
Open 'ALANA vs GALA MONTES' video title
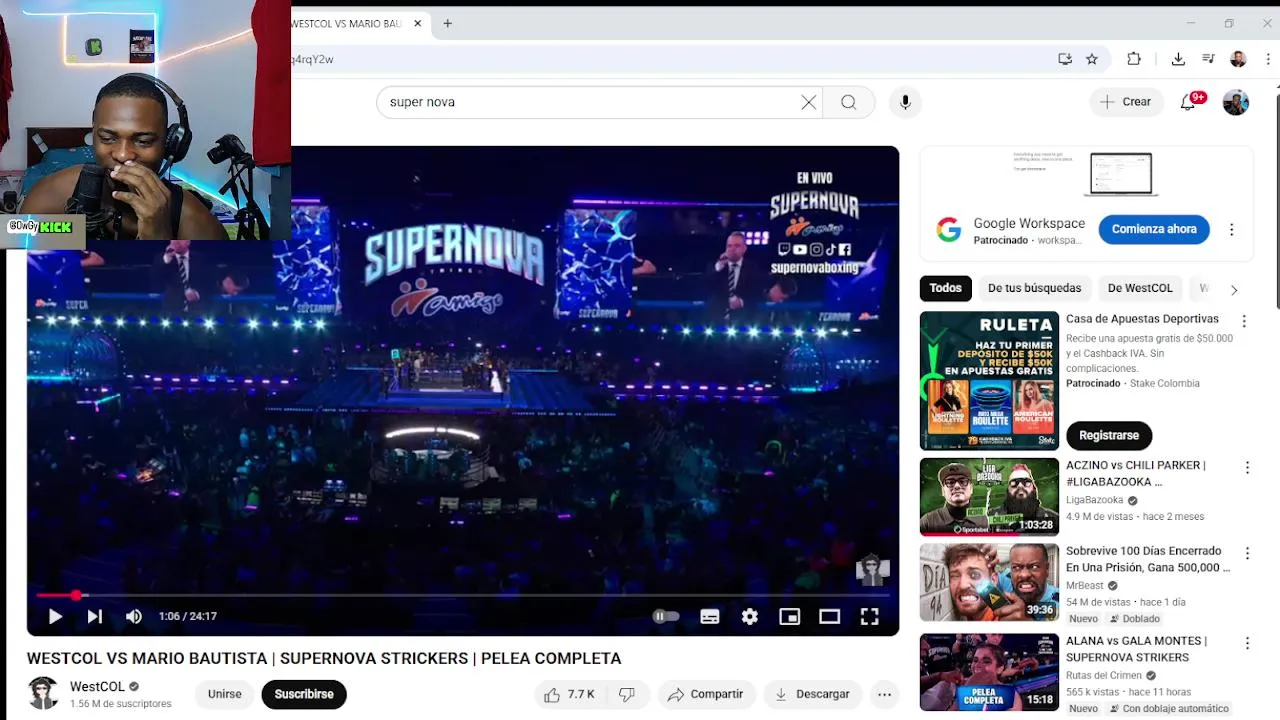(1137, 649)
